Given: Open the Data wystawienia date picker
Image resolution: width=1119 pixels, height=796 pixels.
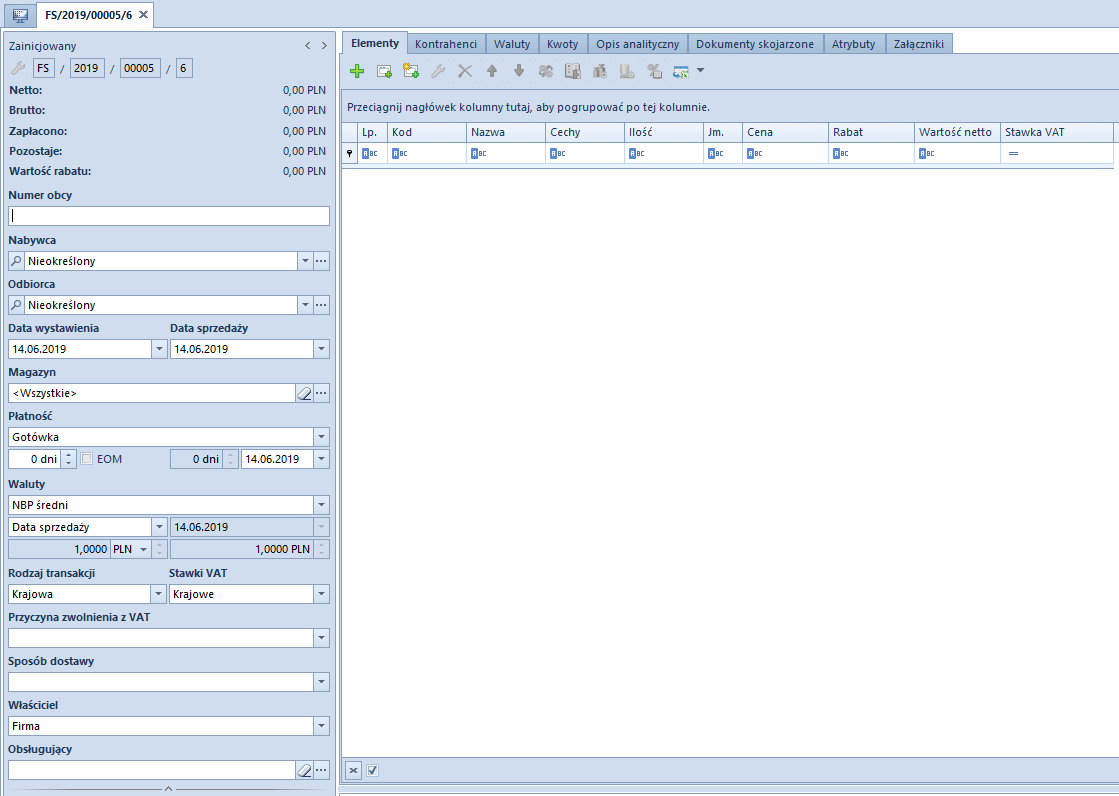Looking at the screenshot, I should (159, 349).
